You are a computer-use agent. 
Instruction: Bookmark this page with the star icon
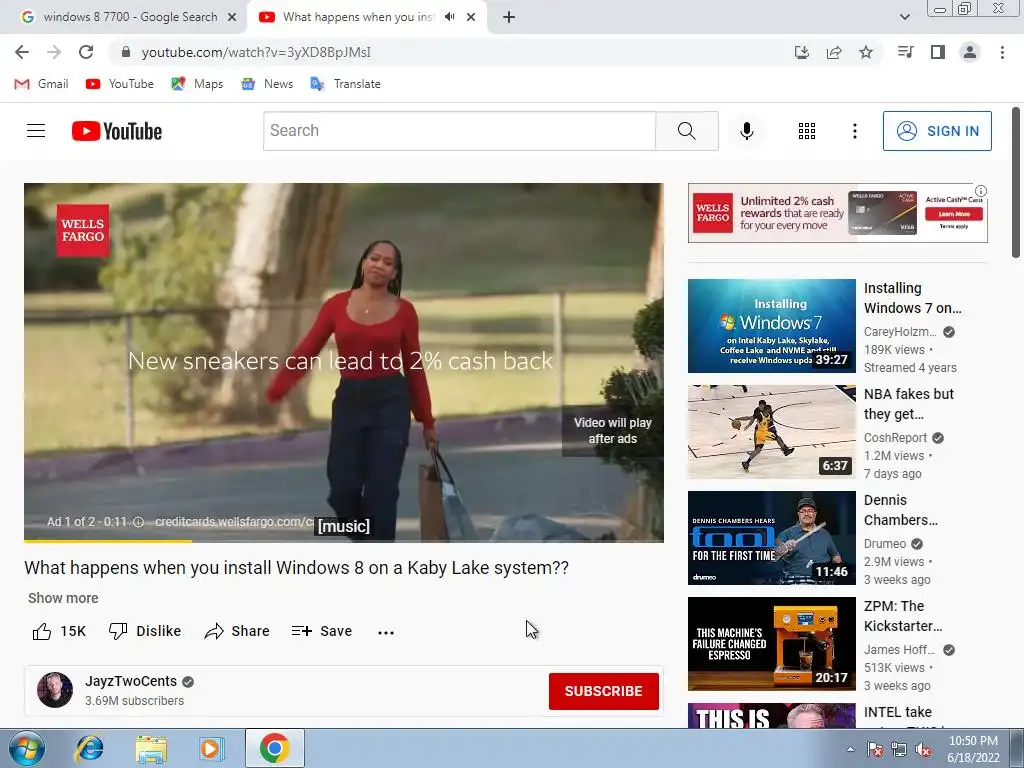(866, 52)
